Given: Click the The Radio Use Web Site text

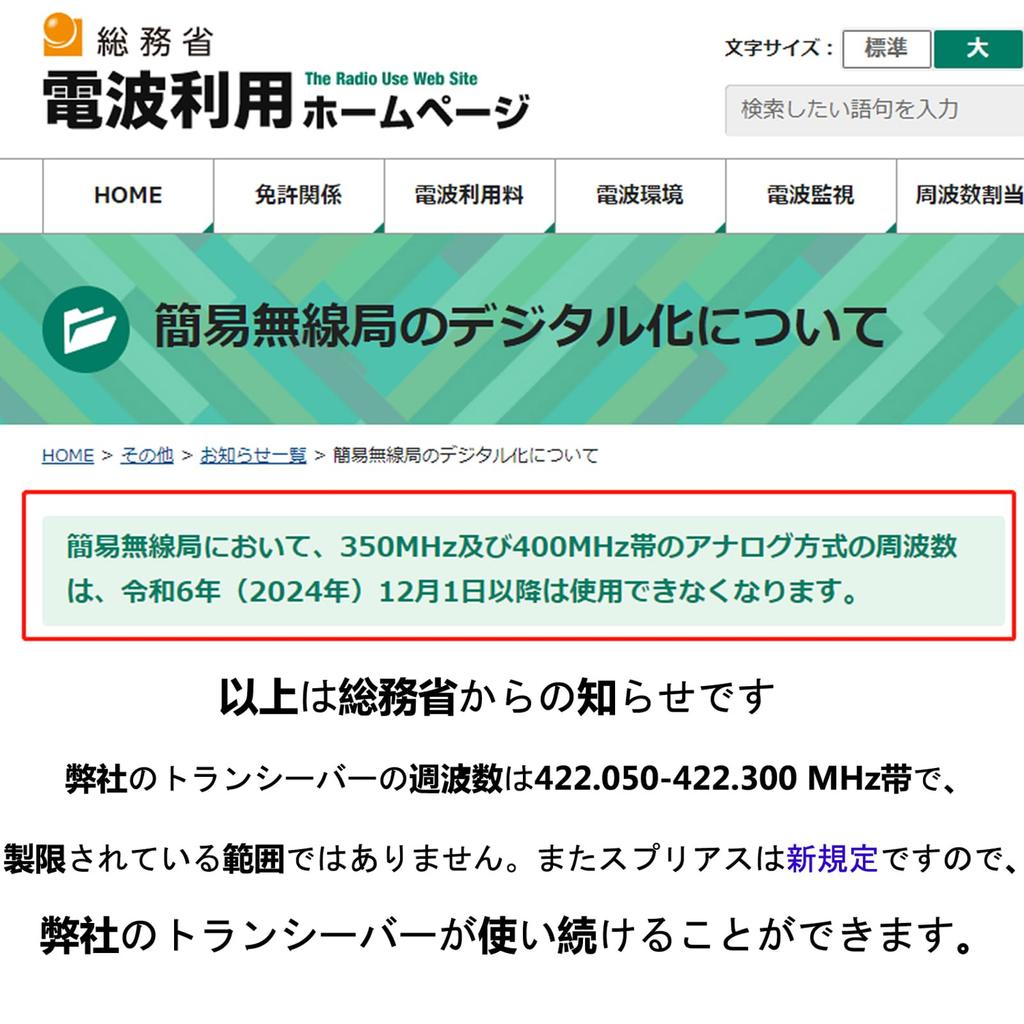Looking at the screenshot, I should pyautogui.click(x=391, y=79).
